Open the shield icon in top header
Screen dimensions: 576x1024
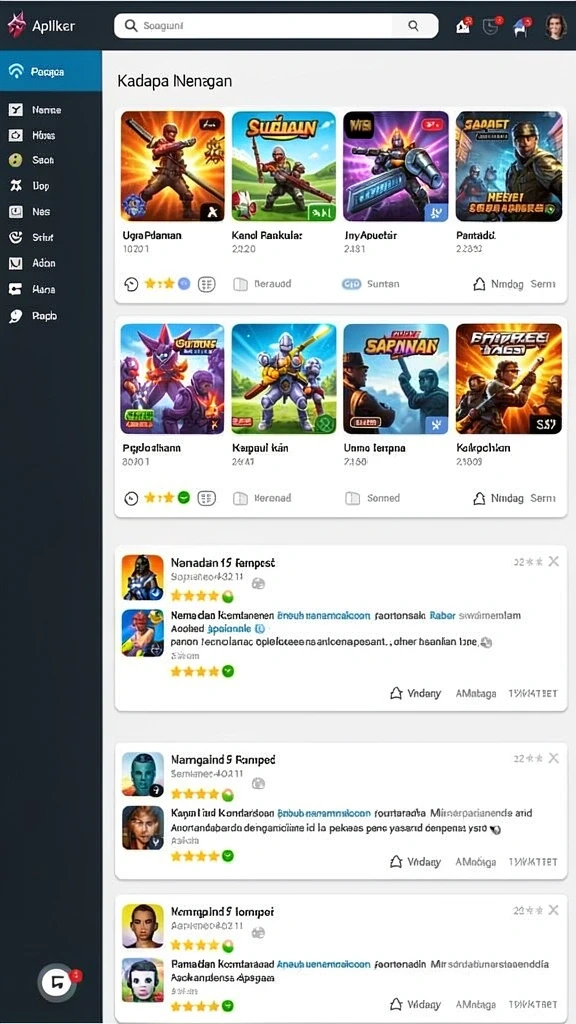click(x=491, y=26)
